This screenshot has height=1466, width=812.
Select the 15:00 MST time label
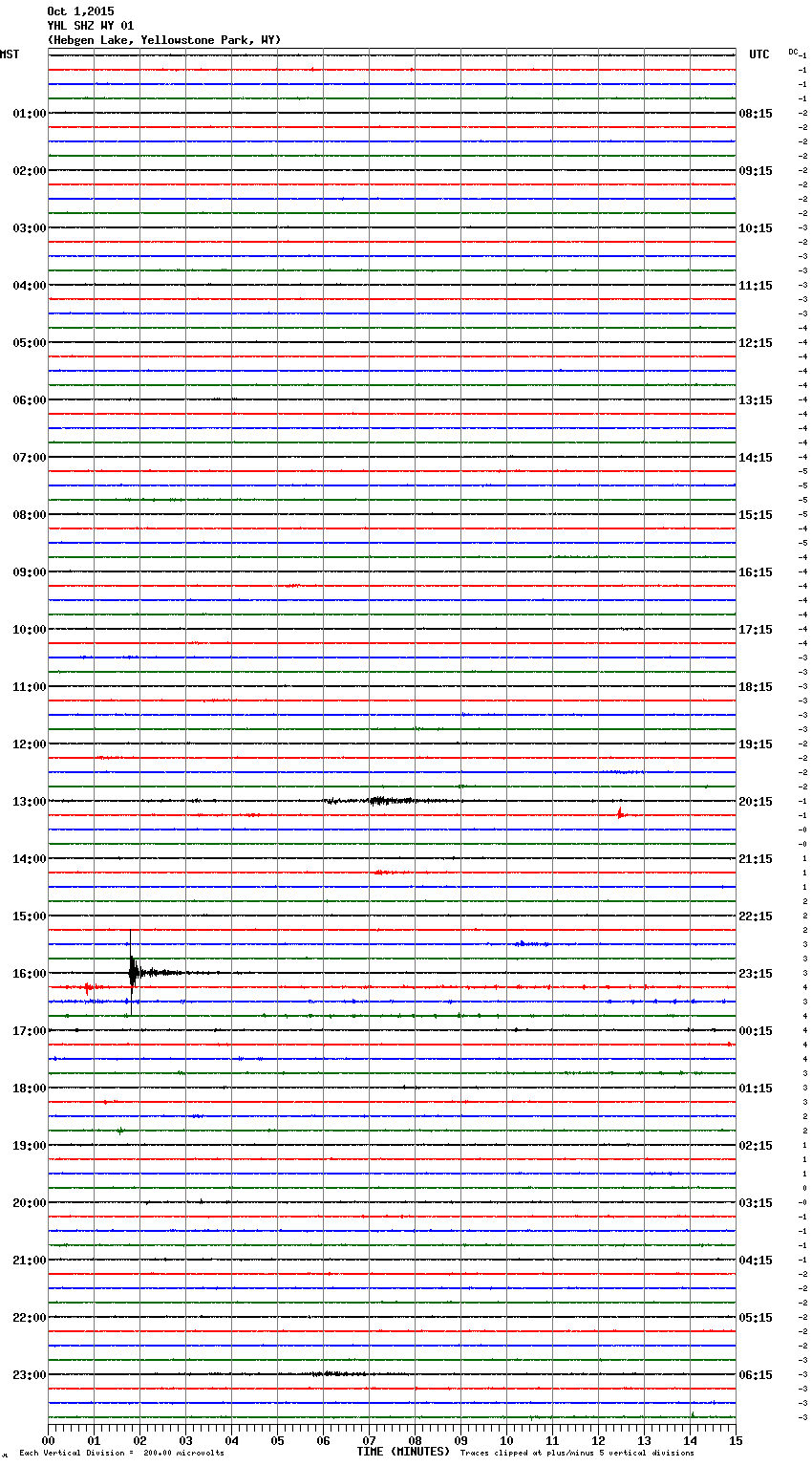[30, 916]
